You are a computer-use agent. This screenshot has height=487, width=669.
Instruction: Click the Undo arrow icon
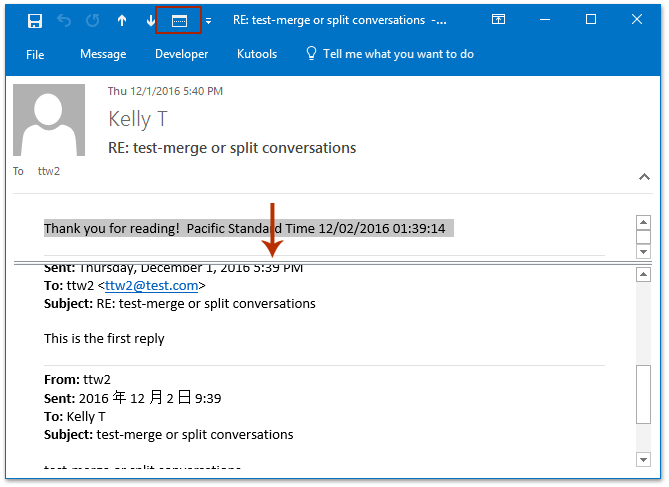[x=65, y=20]
